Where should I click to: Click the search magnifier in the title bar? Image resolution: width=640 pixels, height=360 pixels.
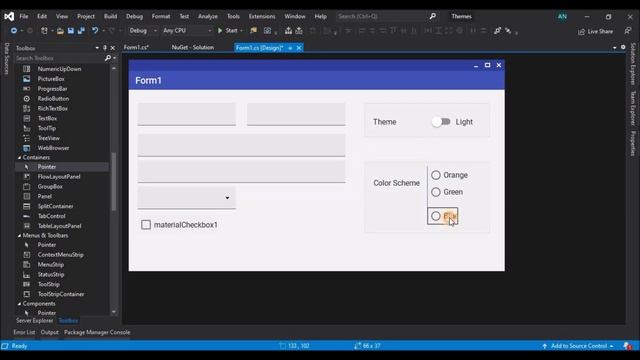[x=433, y=16]
